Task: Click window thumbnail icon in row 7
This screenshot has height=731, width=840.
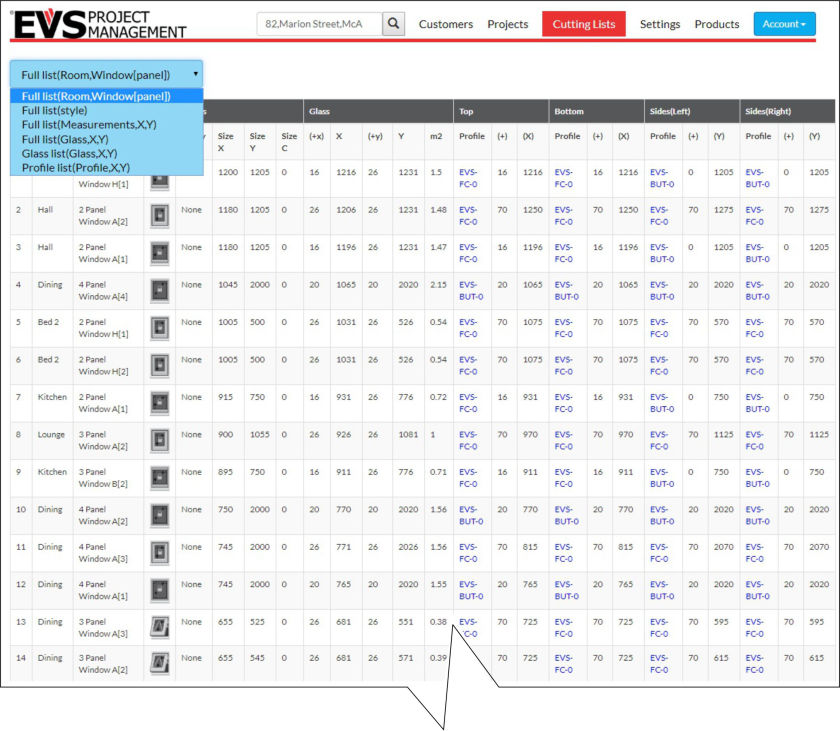Action: pyautogui.click(x=159, y=403)
